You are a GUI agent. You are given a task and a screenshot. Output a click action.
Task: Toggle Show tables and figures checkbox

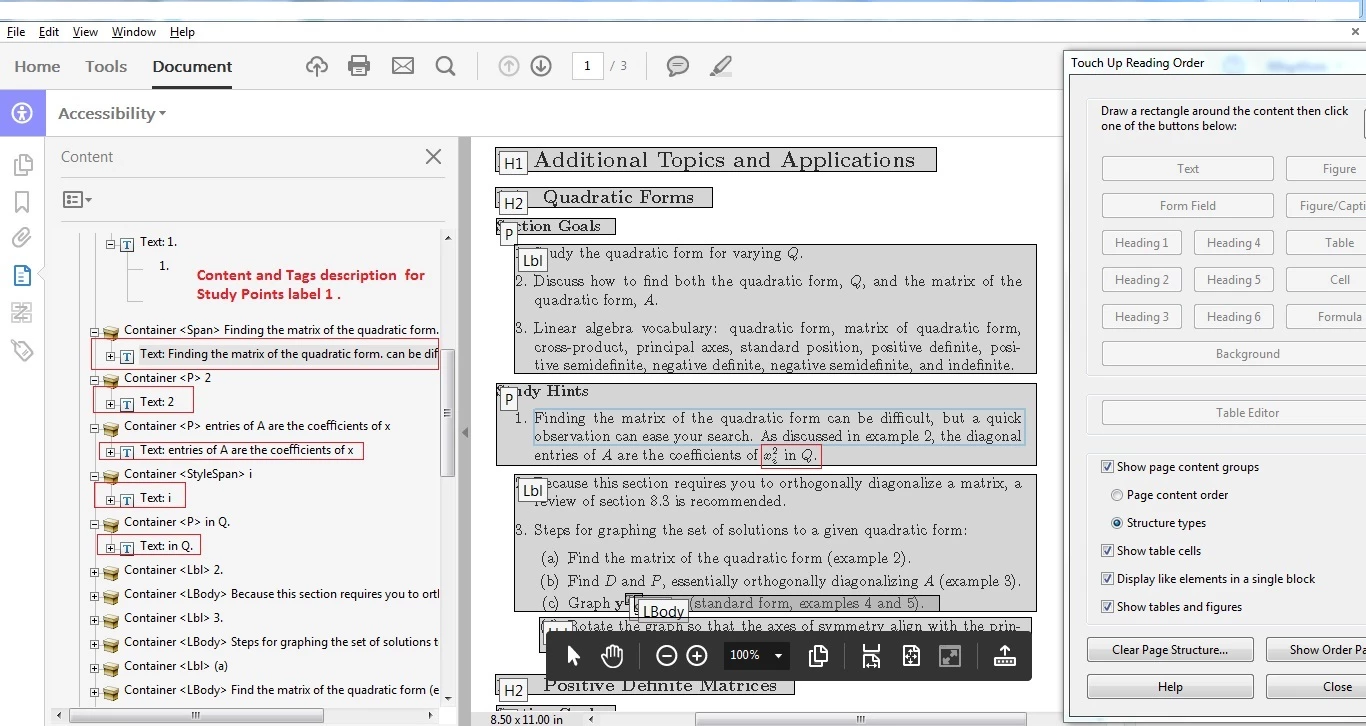point(1107,607)
